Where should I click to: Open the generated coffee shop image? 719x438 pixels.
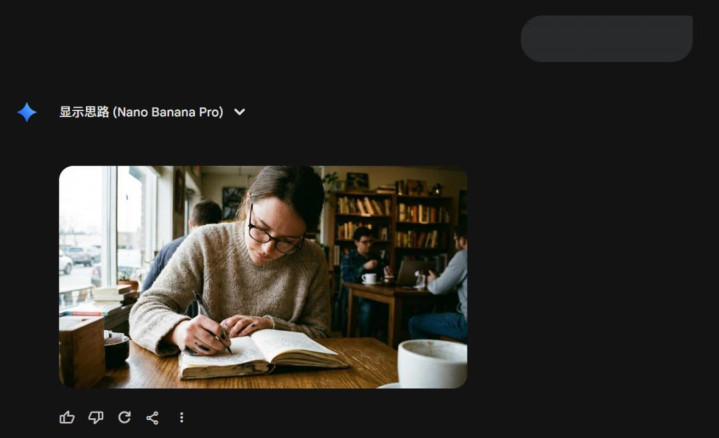click(x=263, y=277)
